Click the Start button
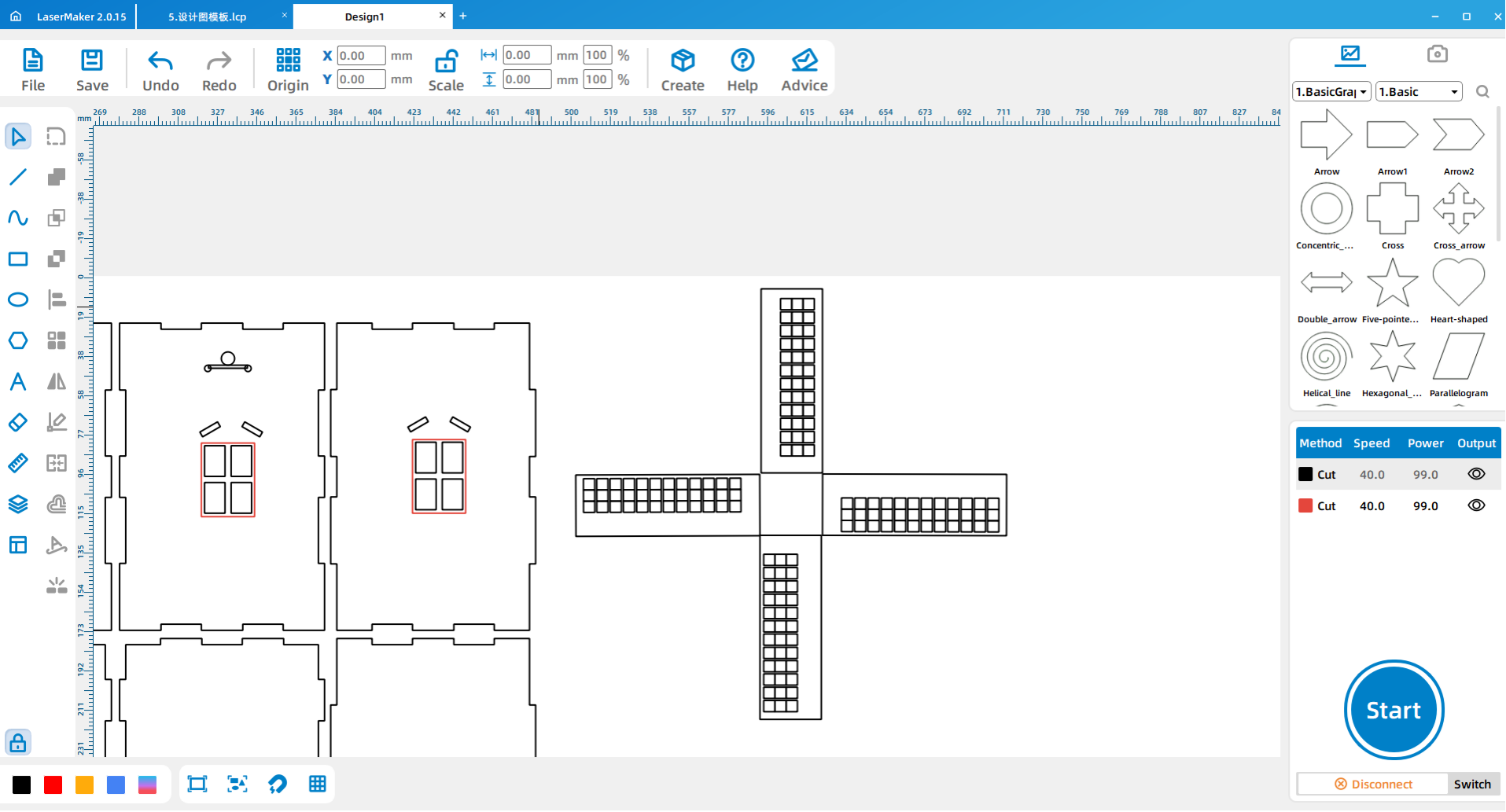Image resolution: width=1506 pixels, height=812 pixels. 1394,710
